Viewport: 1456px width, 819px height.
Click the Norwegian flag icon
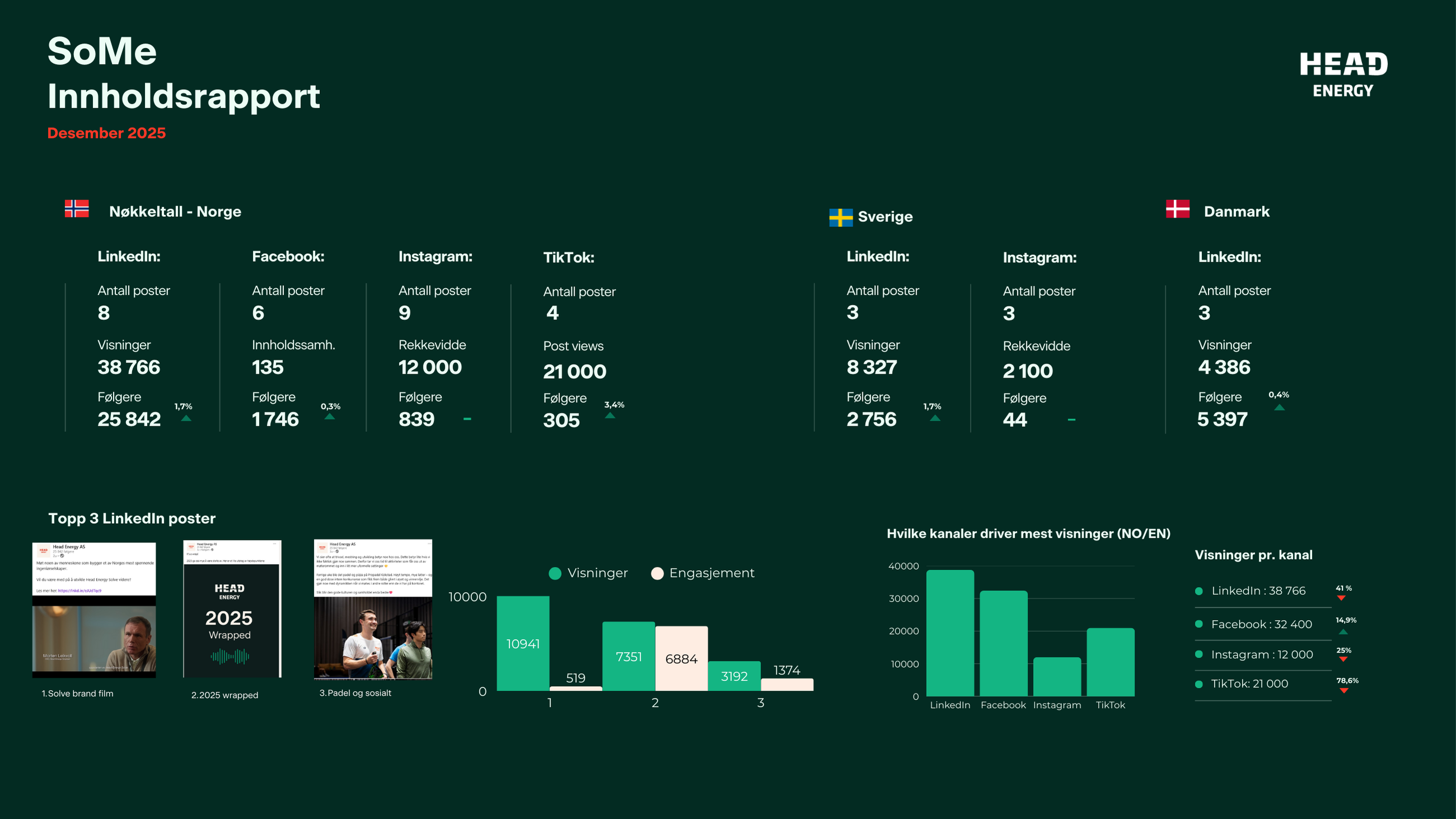tap(77, 208)
